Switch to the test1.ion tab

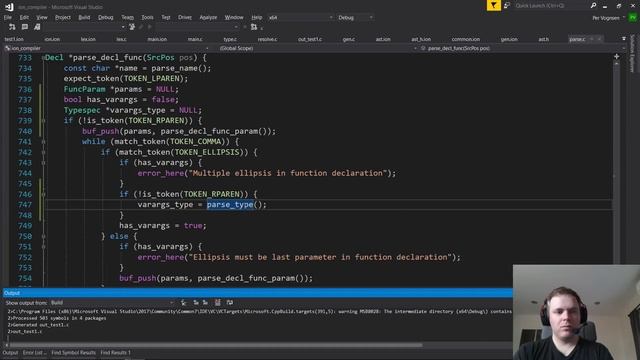(x=14, y=39)
